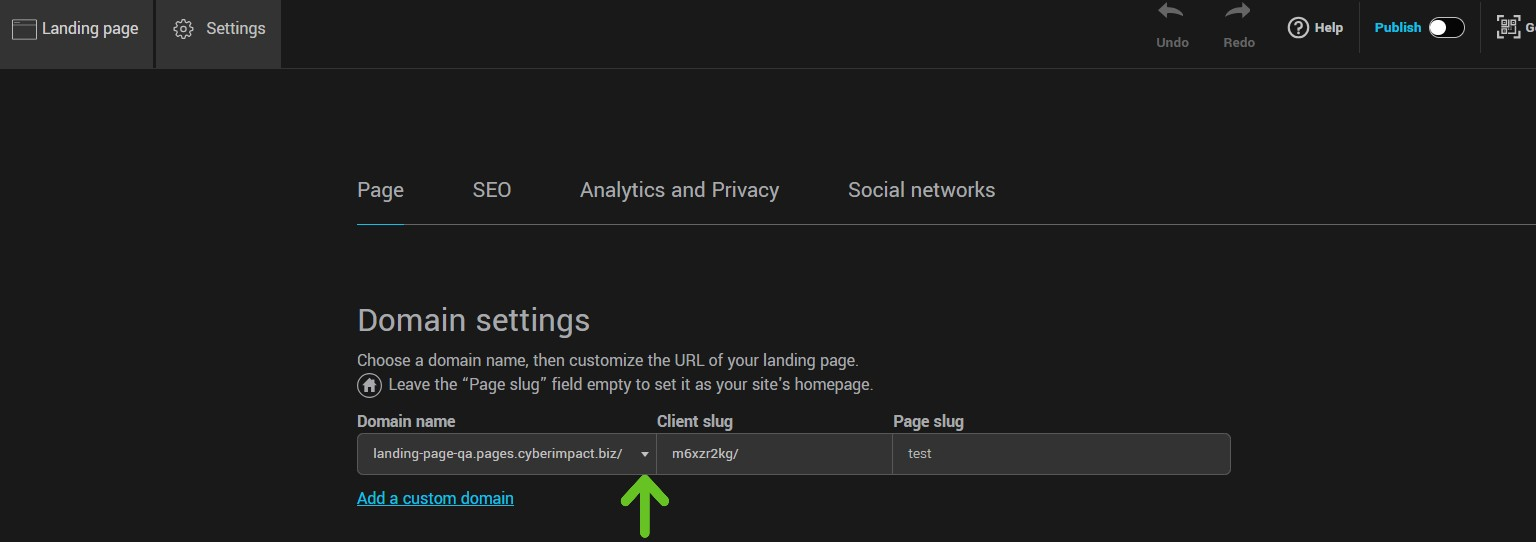Click the blue Publish label

click(1397, 28)
